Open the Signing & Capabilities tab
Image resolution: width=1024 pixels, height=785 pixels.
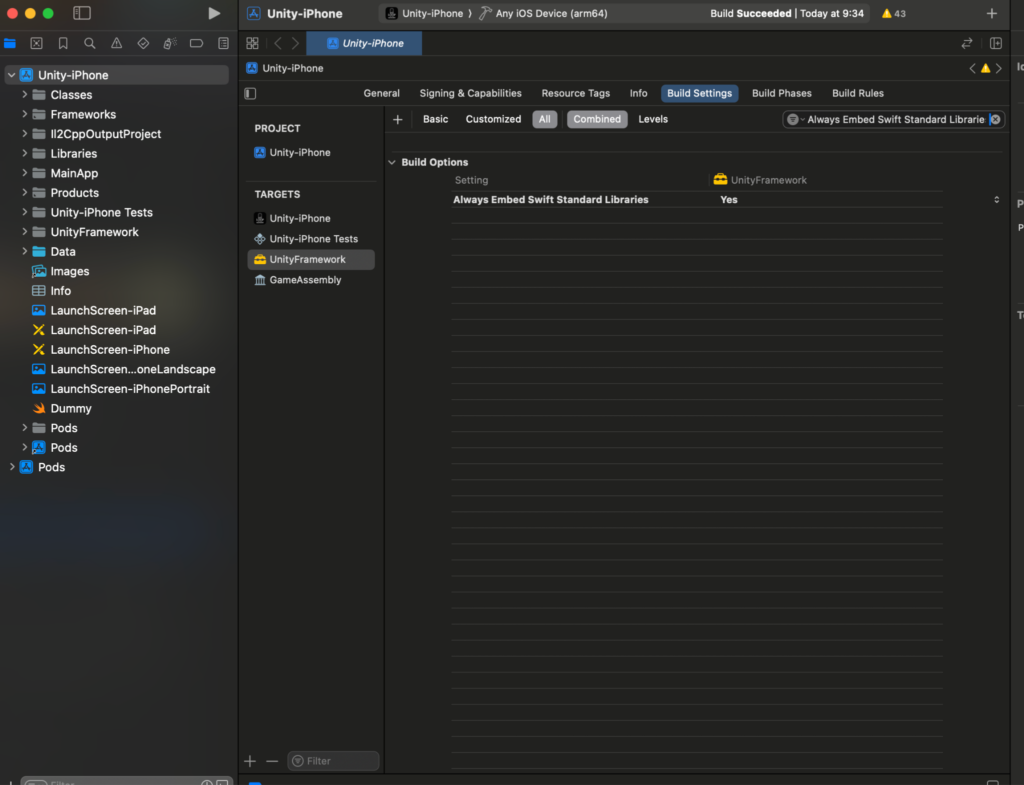coord(470,93)
